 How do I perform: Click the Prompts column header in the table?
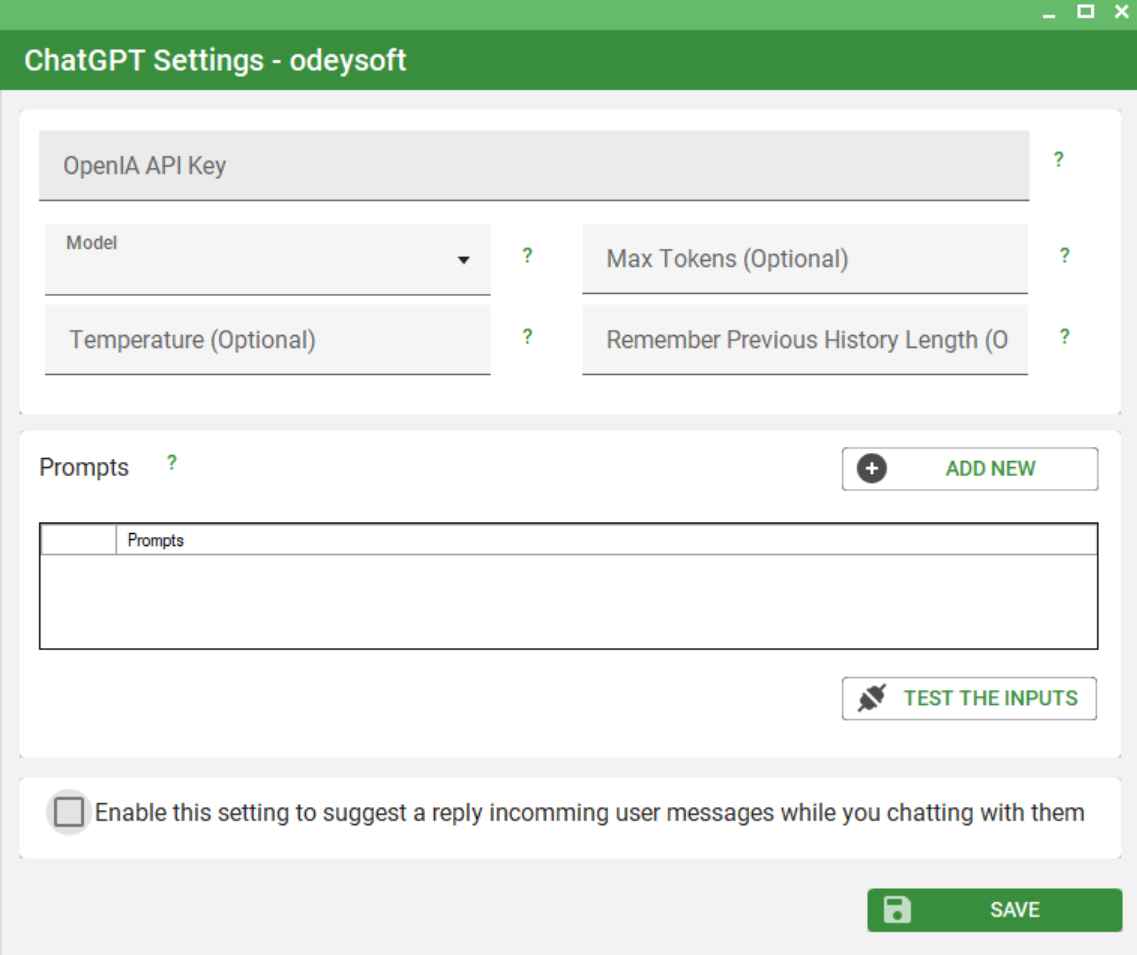coord(606,541)
